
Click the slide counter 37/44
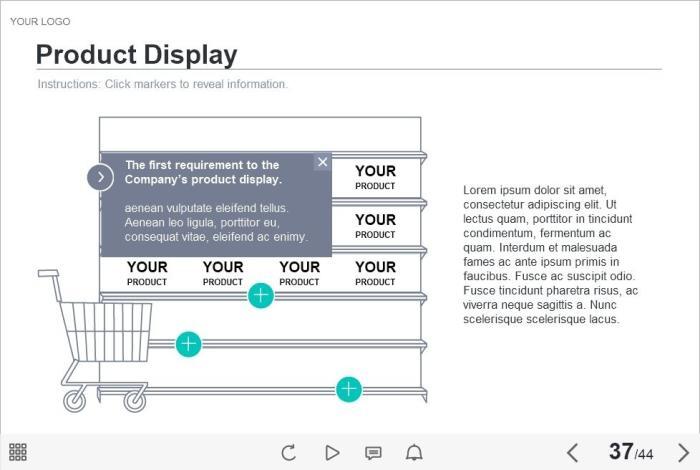(x=631, y=452)
